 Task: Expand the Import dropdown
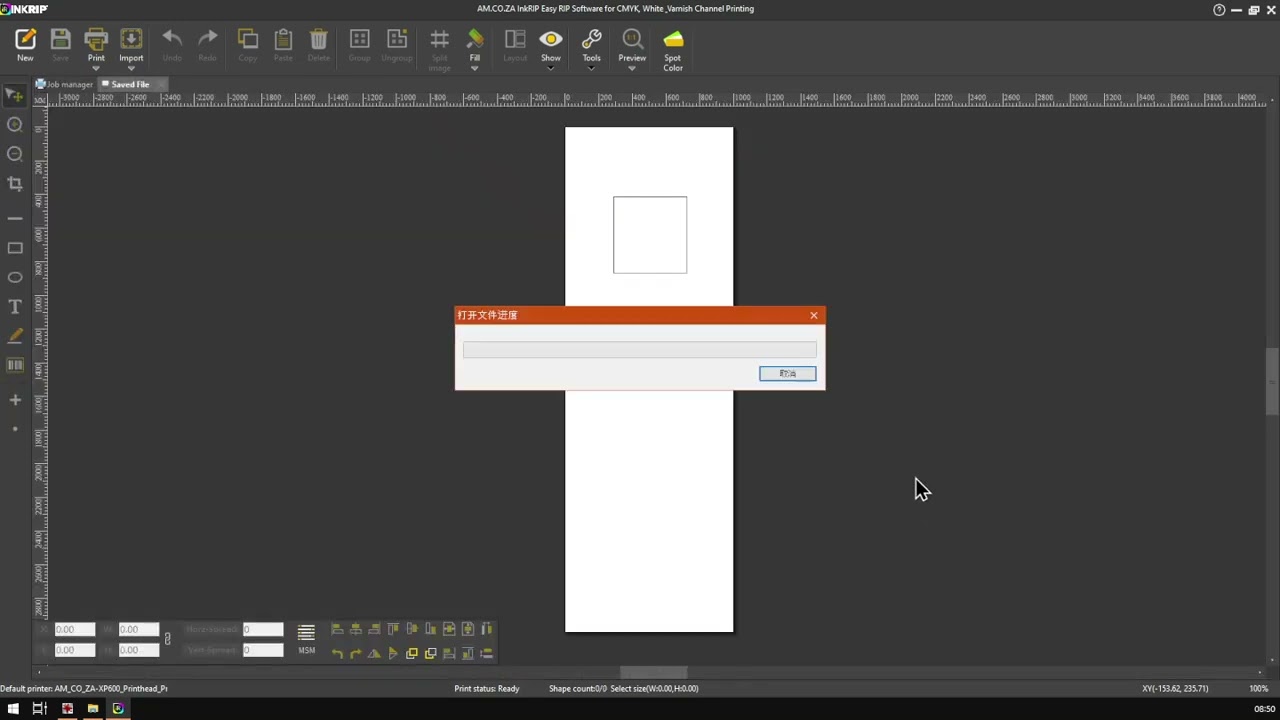[131, 68]
